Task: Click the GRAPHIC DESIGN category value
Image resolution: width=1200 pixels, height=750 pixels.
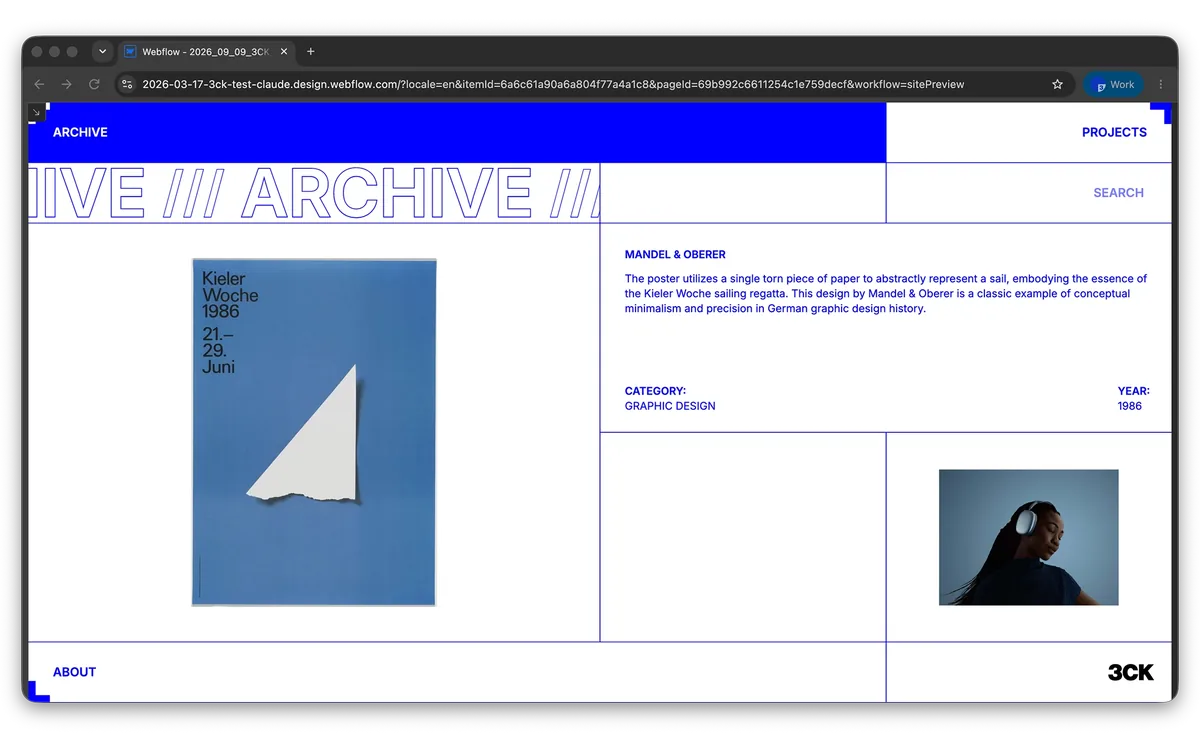Action: [x=670, y=406]
